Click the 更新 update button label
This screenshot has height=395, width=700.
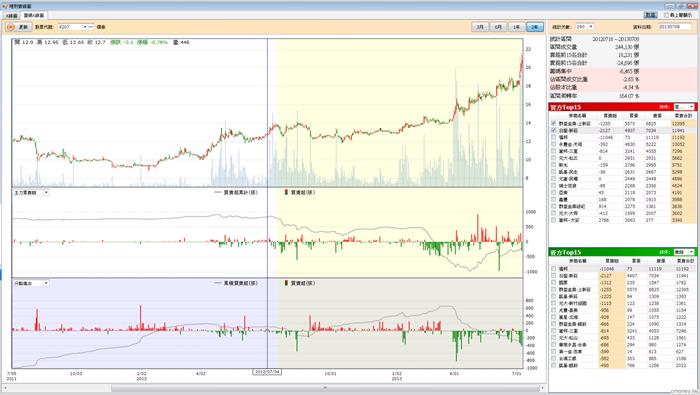click(x=23, y=27)
